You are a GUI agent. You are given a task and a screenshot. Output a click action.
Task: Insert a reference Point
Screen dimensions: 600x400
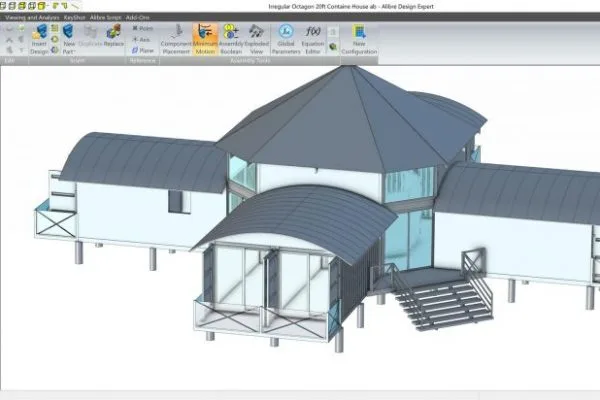142,28
